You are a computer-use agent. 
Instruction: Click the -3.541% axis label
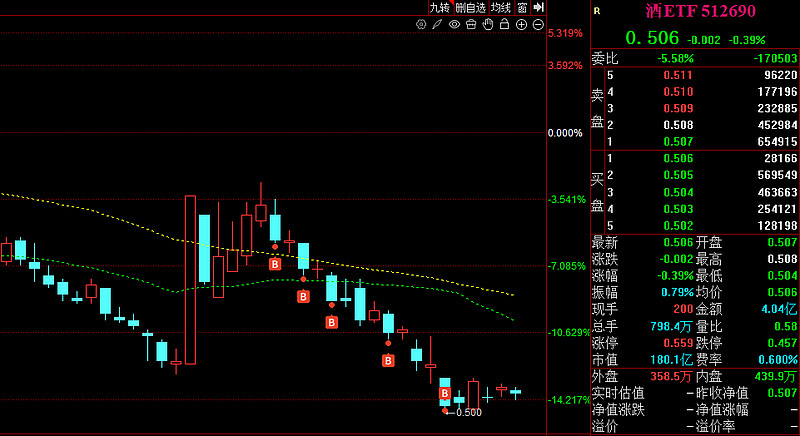(x=567, y=199)
